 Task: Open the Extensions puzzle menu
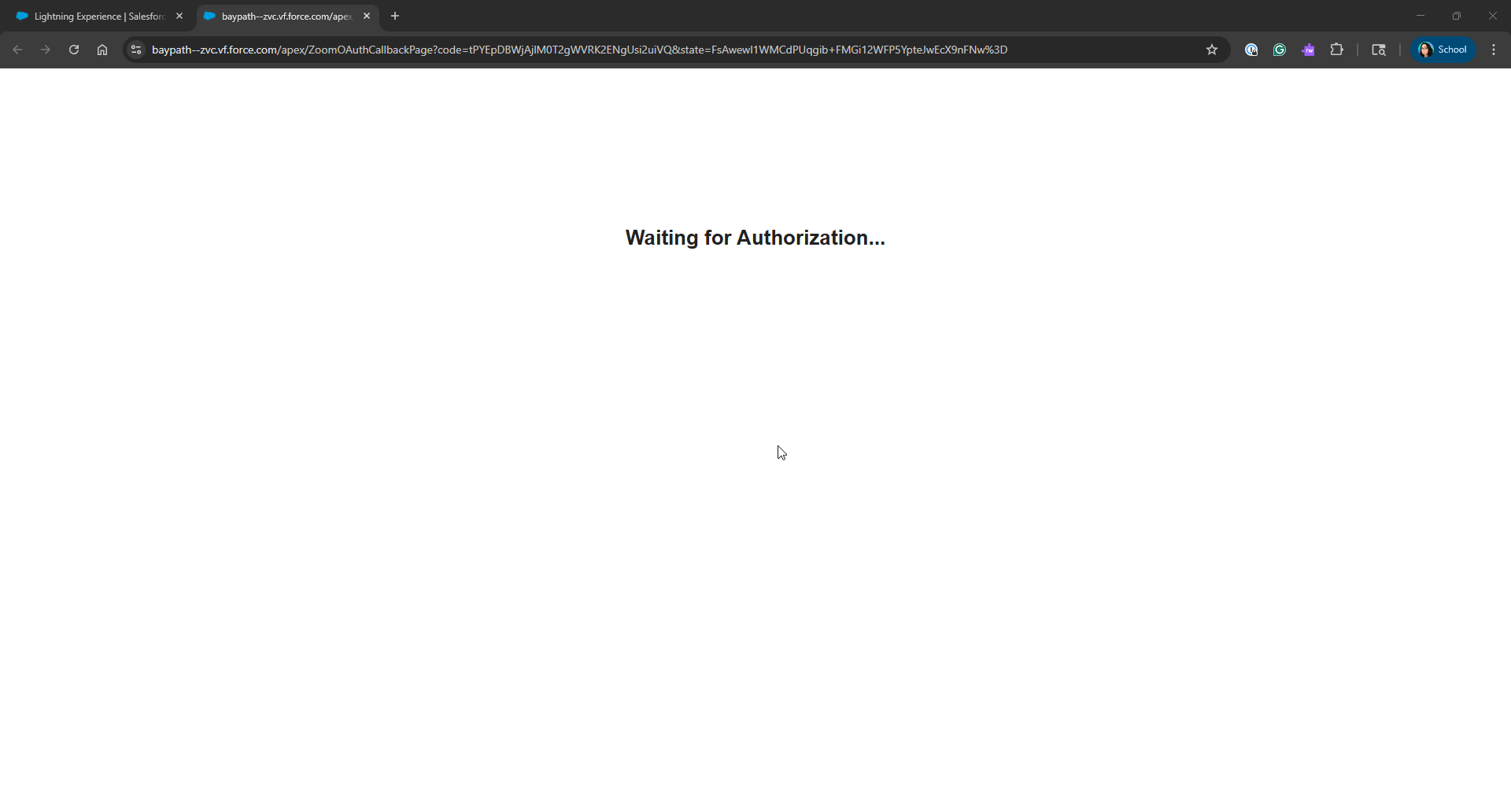click(1336, 50)
